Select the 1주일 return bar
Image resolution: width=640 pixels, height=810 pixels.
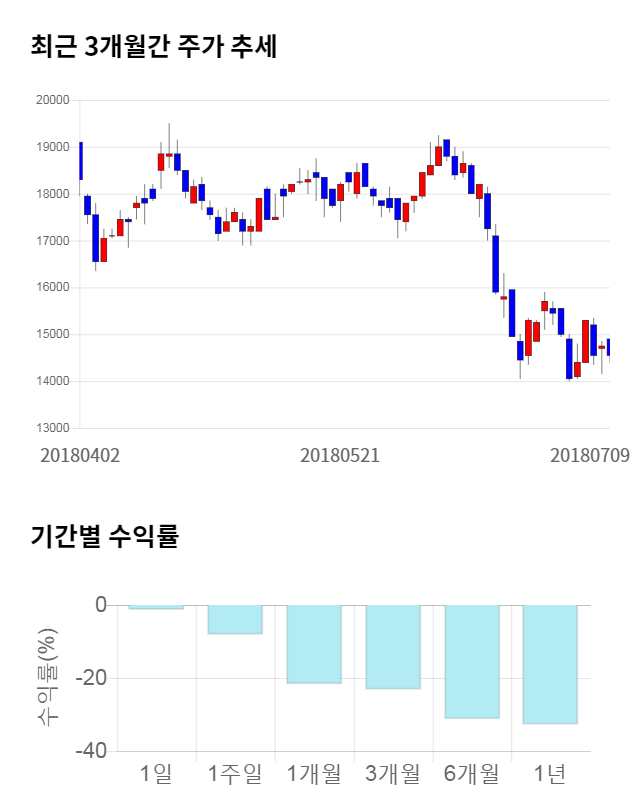click(235, 619)
